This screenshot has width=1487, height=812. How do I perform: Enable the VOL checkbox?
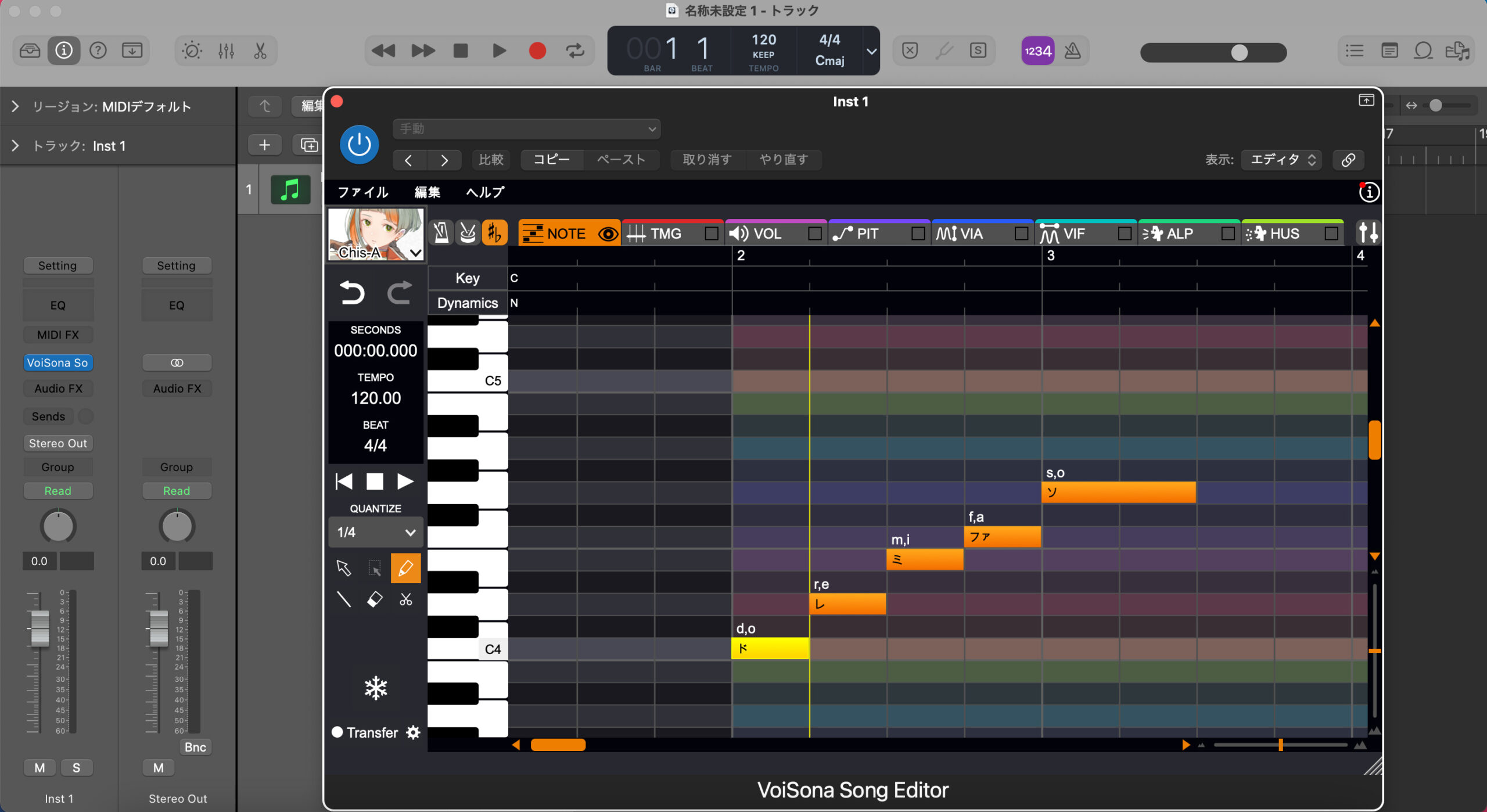pos(814,233)
